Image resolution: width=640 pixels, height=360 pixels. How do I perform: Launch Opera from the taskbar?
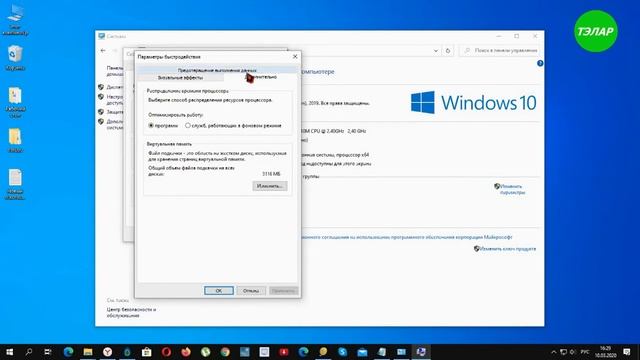click(x=166, y=352)
